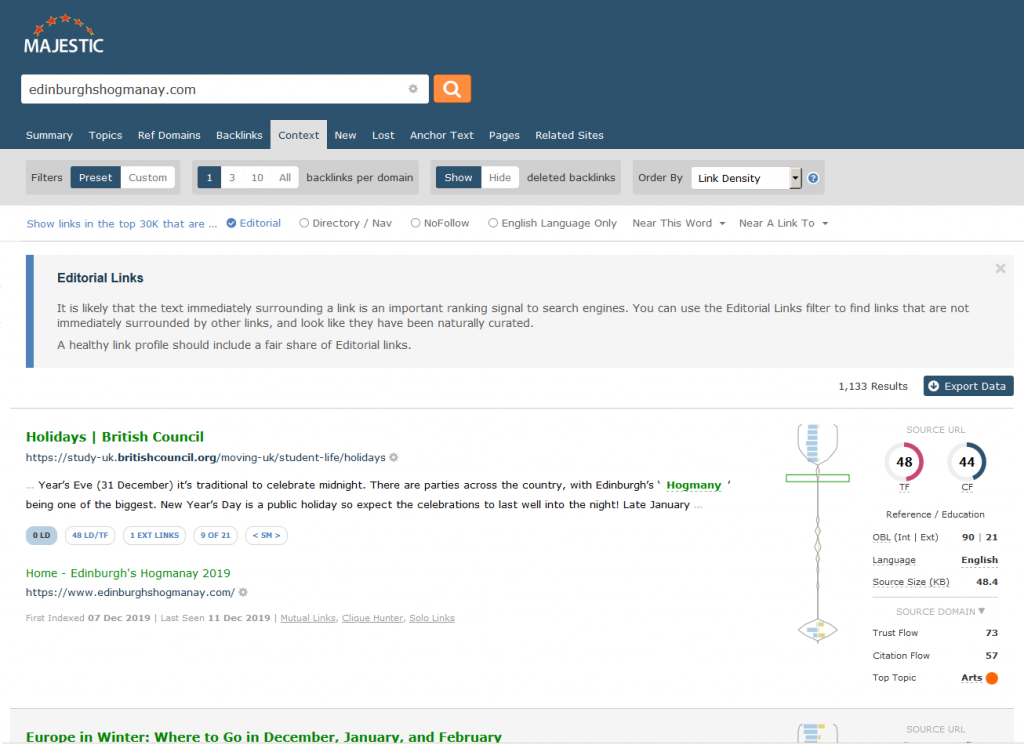Open the Related Sites tab
Screen dimensions: 1024x745
569,135
